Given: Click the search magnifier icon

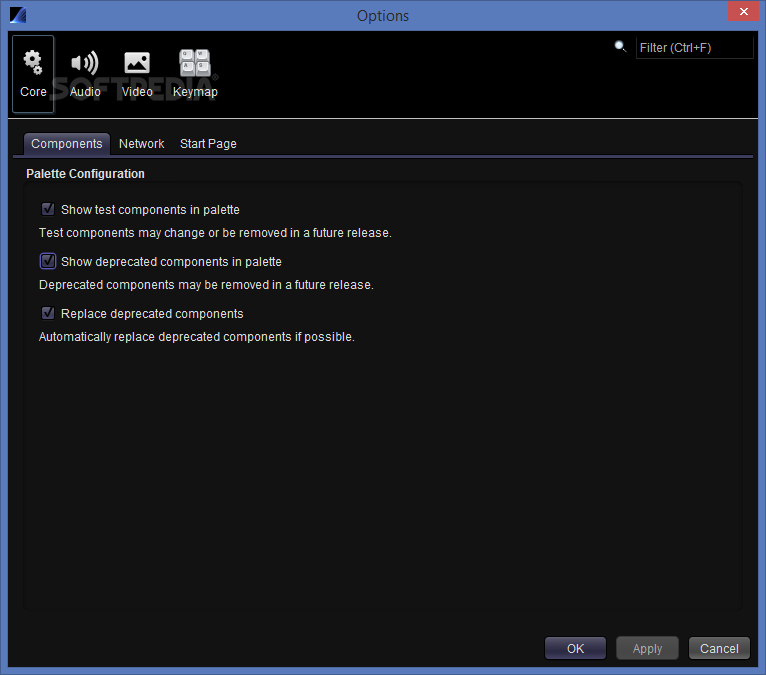Looking at the screenshot, I should click(620, 47).
